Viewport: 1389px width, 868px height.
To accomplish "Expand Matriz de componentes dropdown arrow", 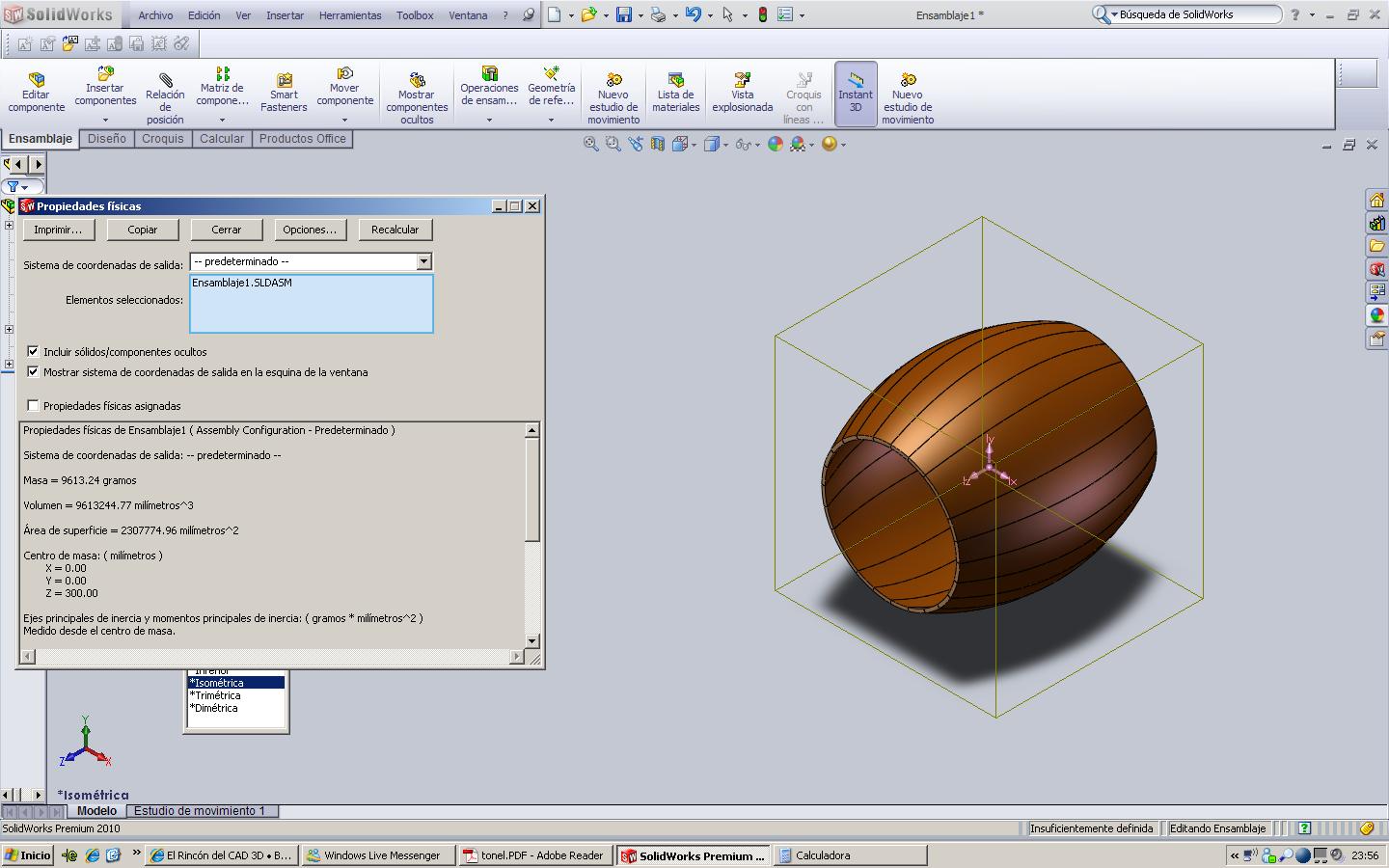I will point(222,121).
